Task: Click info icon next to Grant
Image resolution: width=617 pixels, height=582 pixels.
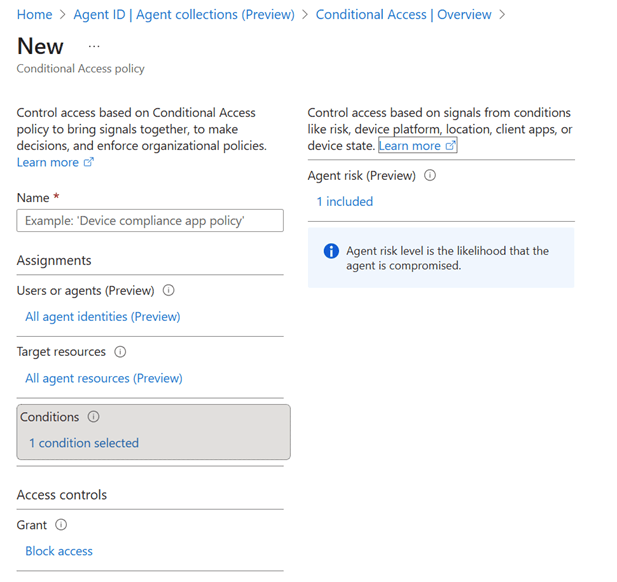Action: click(61, 524)
